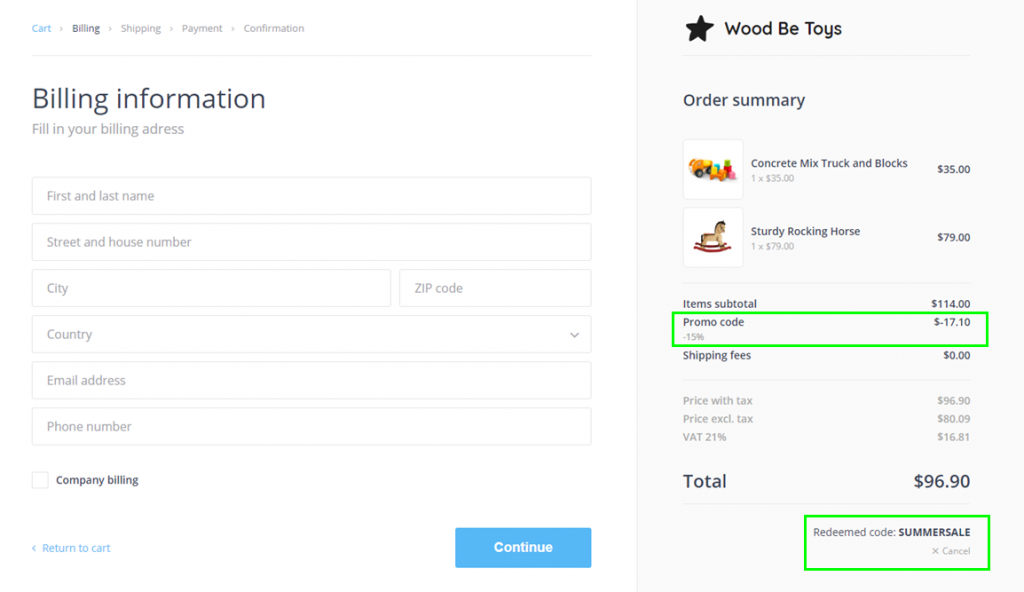Click the Wood Be Toys star logo

699,28
